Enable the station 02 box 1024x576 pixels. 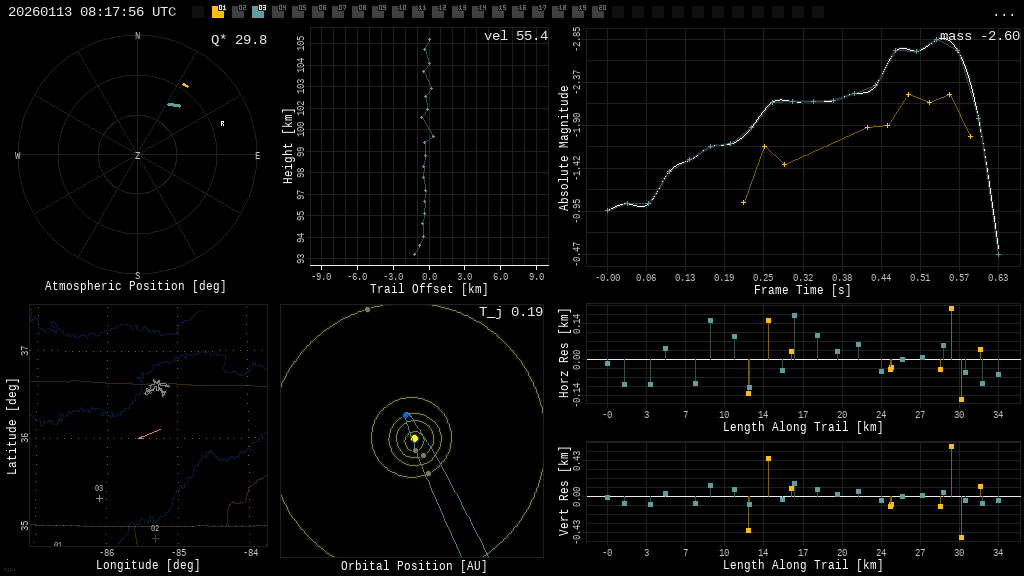[238, 12]
